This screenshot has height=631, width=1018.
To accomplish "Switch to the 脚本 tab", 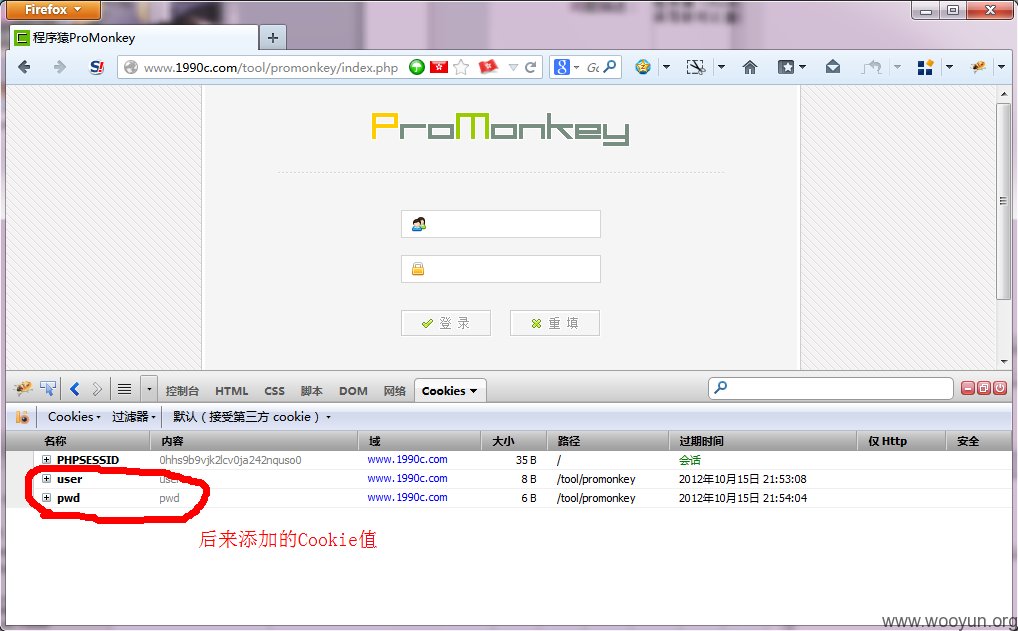I will (x=312, y=391).
